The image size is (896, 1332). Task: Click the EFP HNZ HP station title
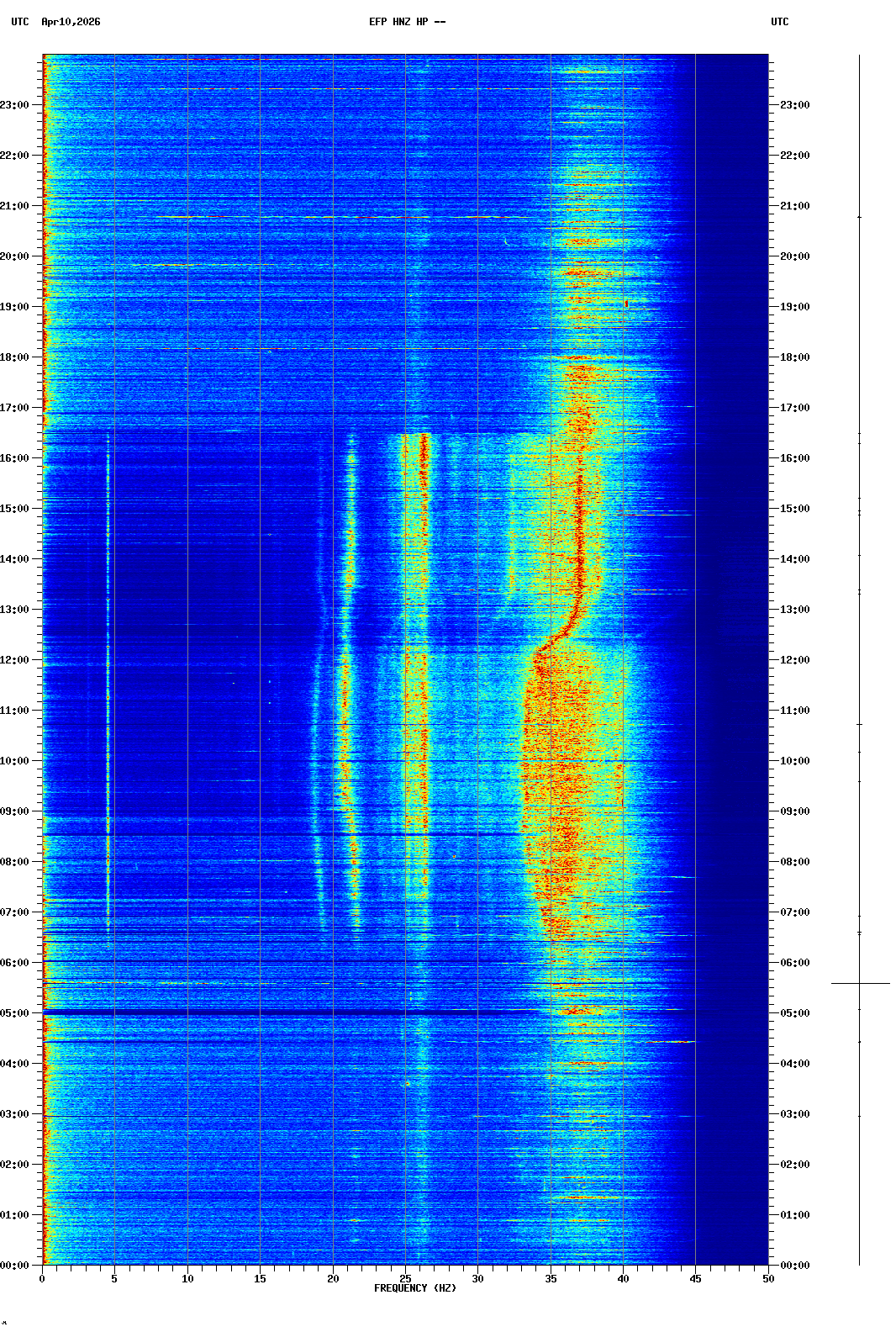(407, 22)
